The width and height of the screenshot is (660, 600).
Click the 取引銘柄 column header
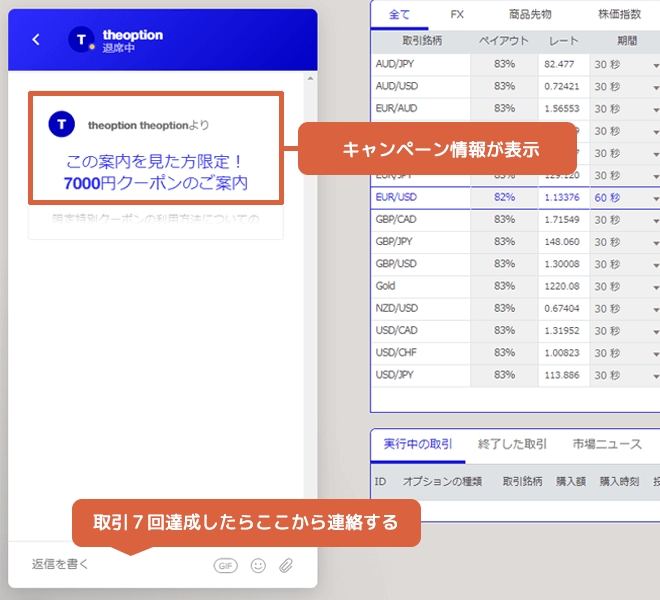pos(422,41)
